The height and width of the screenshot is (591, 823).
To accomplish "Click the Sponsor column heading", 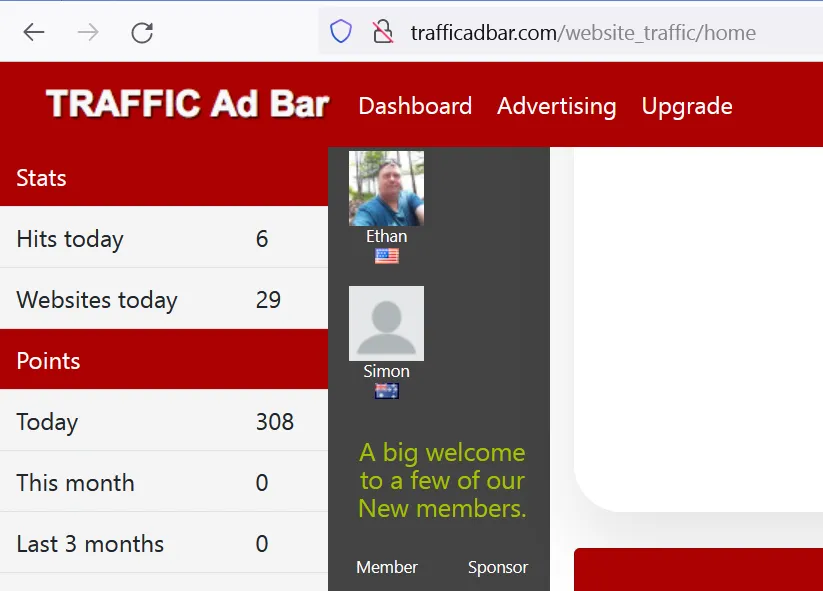I will tap(498, 567).
